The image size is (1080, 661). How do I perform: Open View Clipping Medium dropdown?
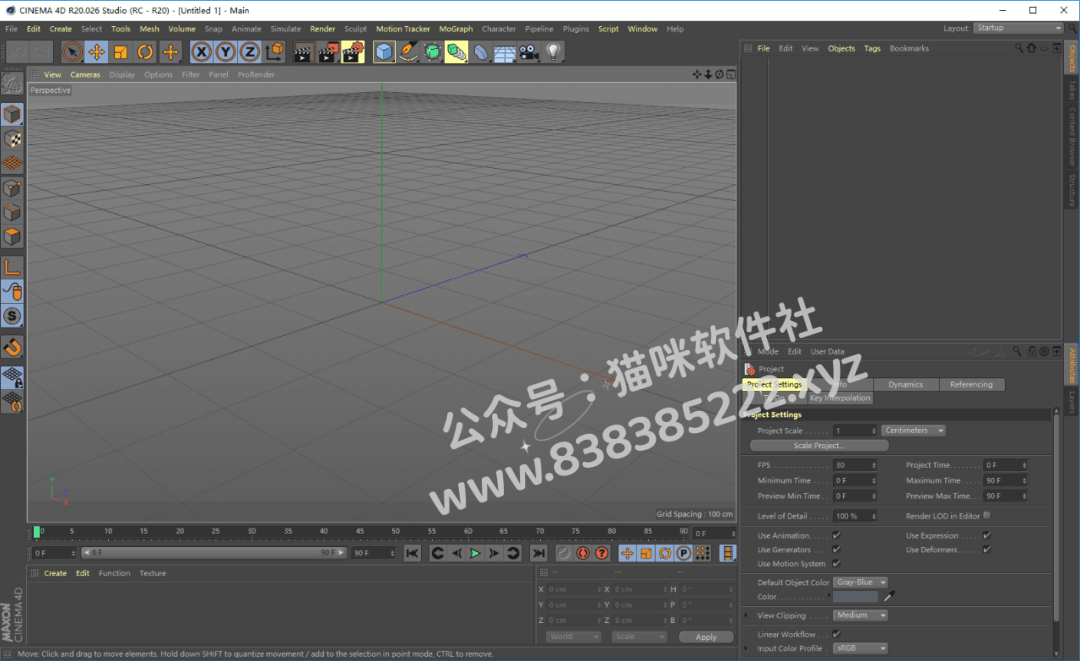tap(860, 615)
